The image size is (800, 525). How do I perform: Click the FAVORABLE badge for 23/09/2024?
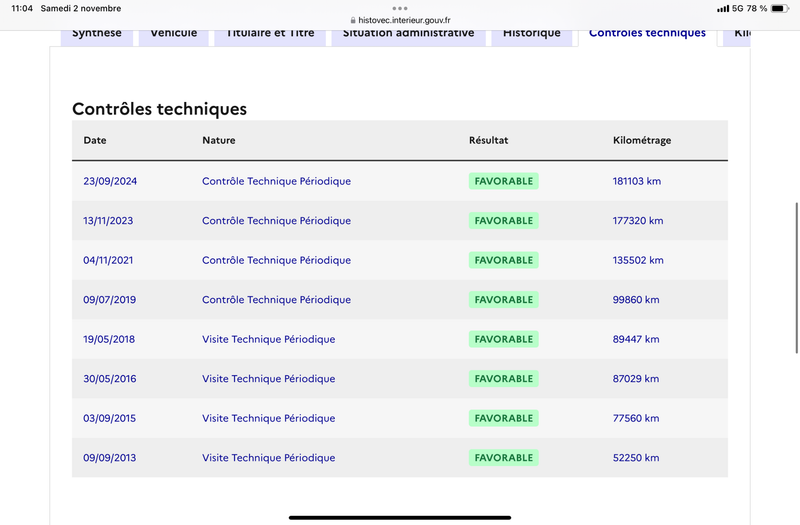coord(504,181)
